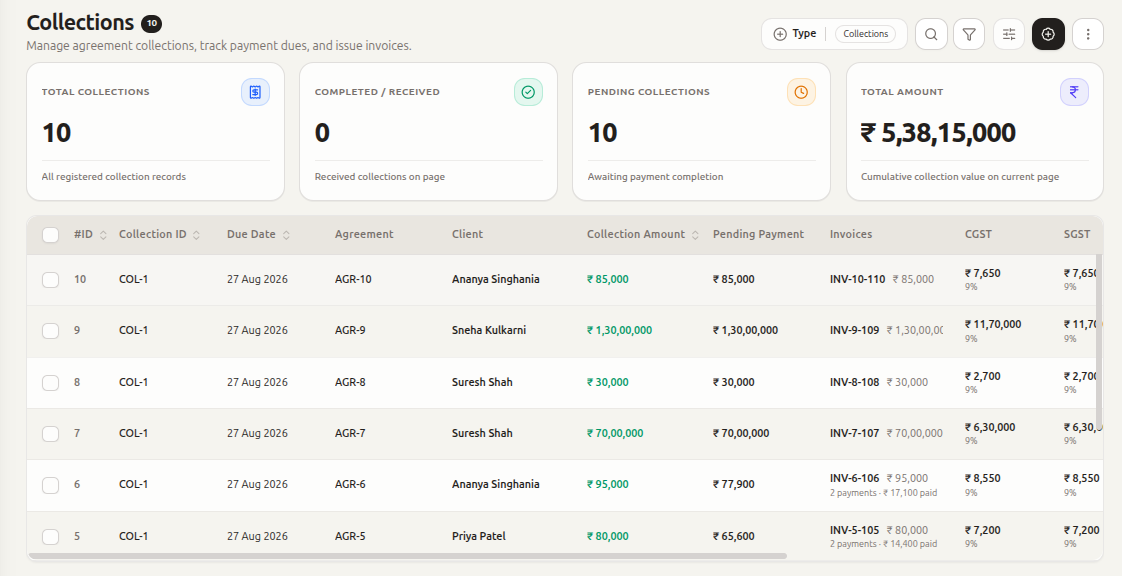Select client Ananya Singhania in row 10
Screen dimensions: 1122x576
coord(495,279)
